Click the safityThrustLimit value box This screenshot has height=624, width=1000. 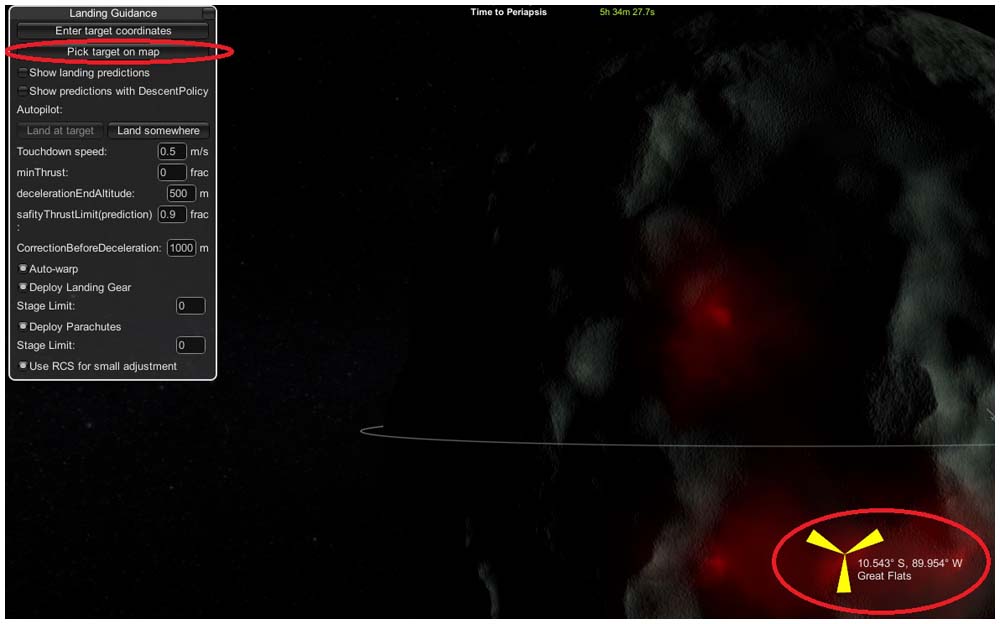pos(172,214)
